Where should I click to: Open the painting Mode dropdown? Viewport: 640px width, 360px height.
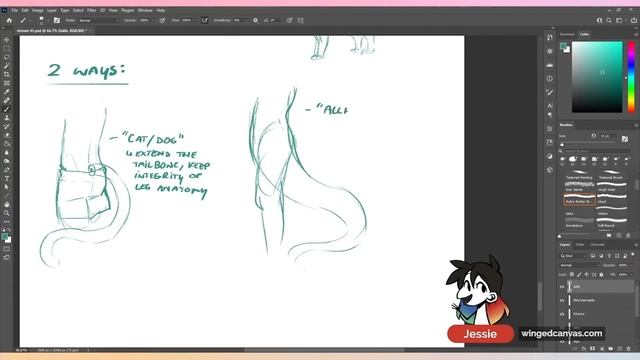coord(98,20)
